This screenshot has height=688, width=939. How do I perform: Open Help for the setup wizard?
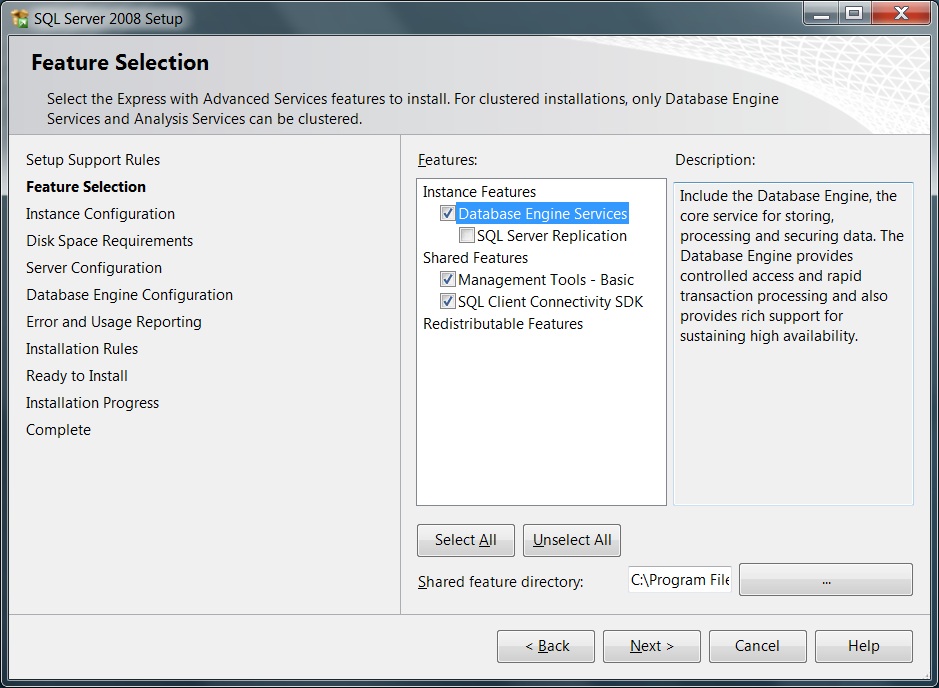coord(863,646)
